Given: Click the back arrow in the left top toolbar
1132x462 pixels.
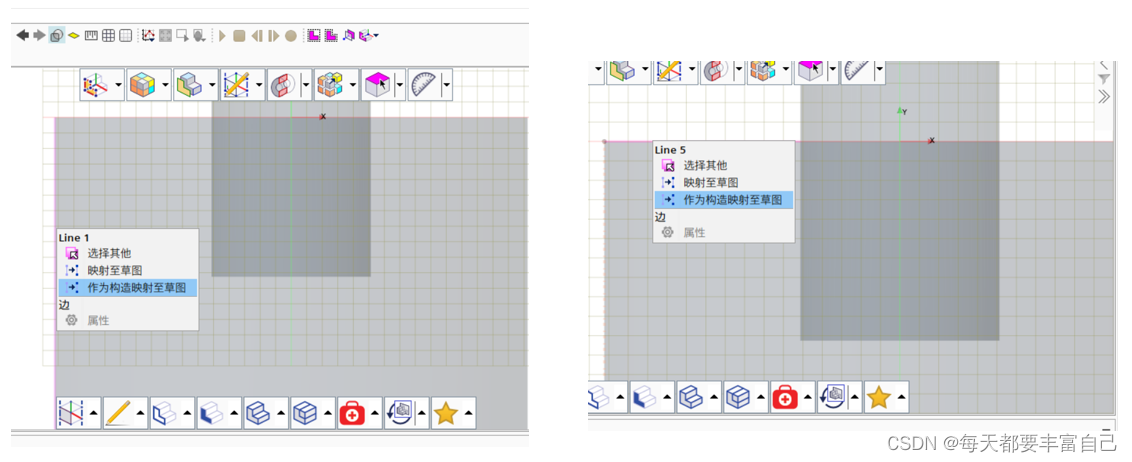Looking at the screenshot, I should (x=22, y=35).
